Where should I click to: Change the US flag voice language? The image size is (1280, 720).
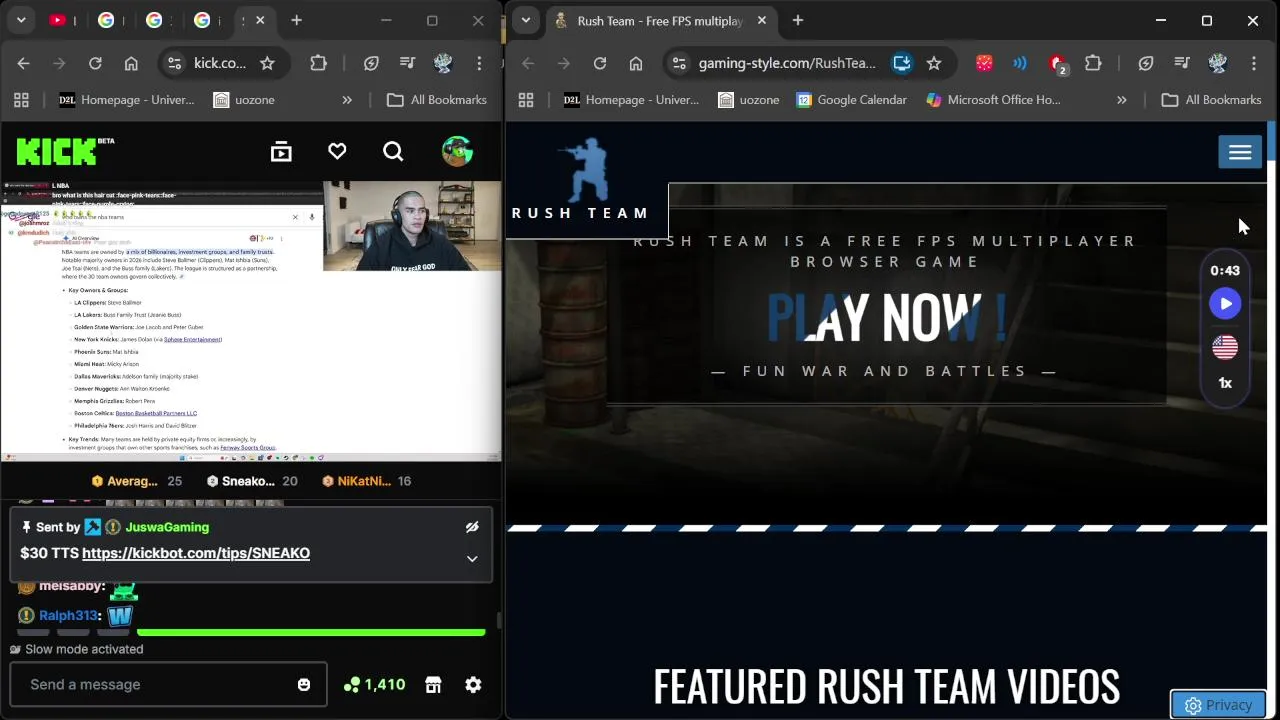pos(1225,347)
